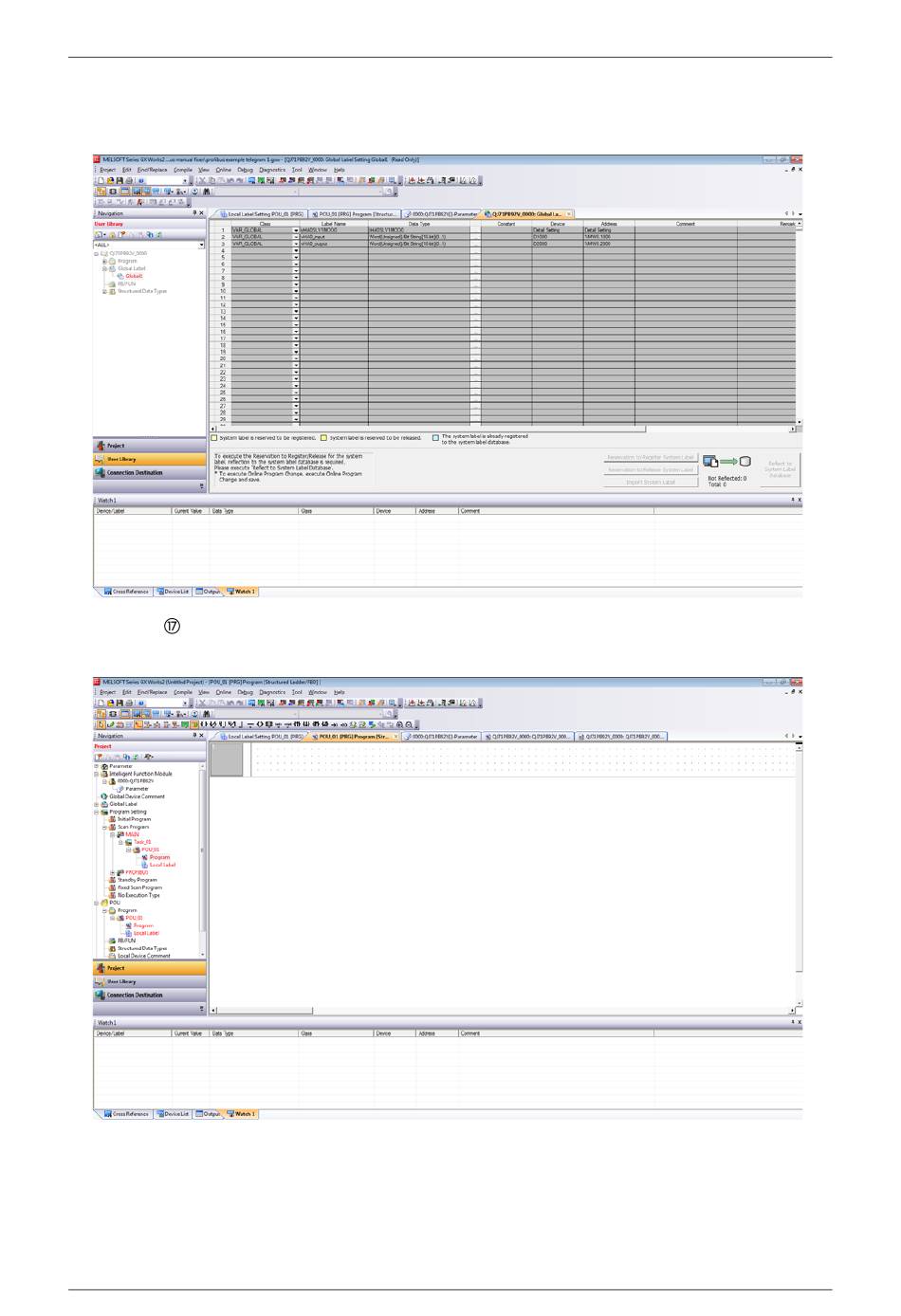Open Online menu in upper Global Label window
Screen dimensions: 901x1316
pos(223,170)
